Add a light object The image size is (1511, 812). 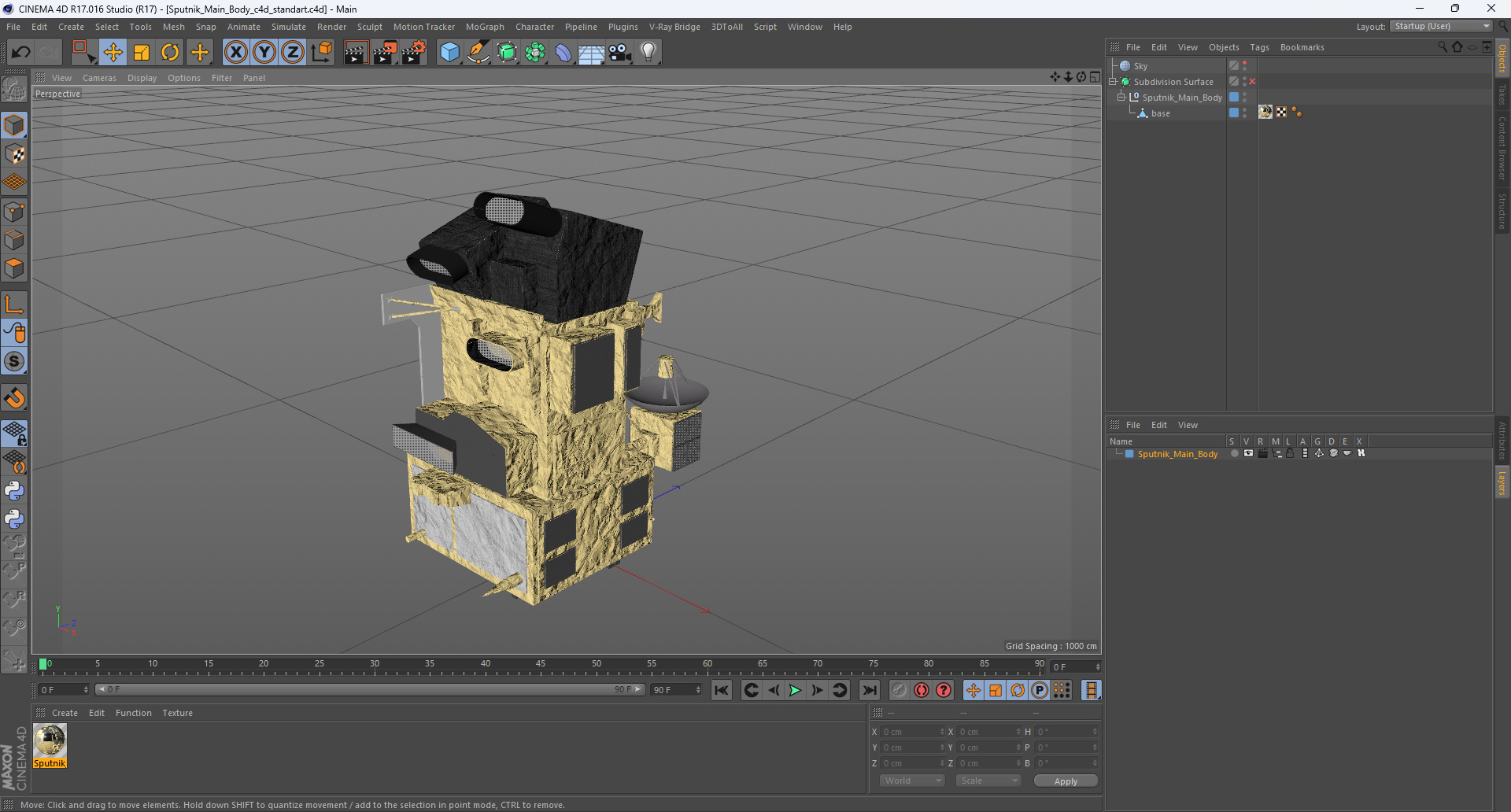click(x=648, y=53)
